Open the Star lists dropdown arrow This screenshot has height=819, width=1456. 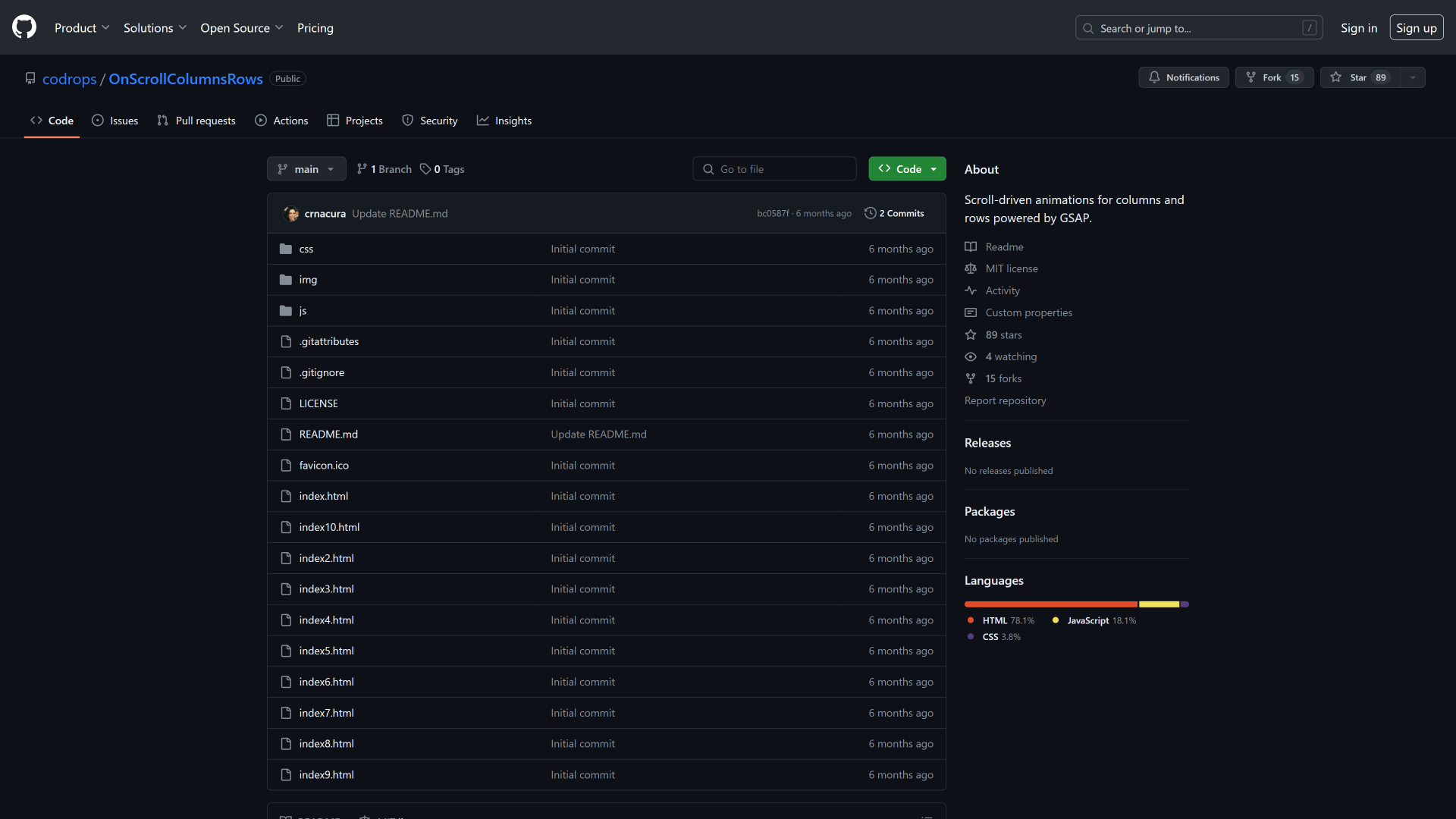click(x=1413, y=77)
